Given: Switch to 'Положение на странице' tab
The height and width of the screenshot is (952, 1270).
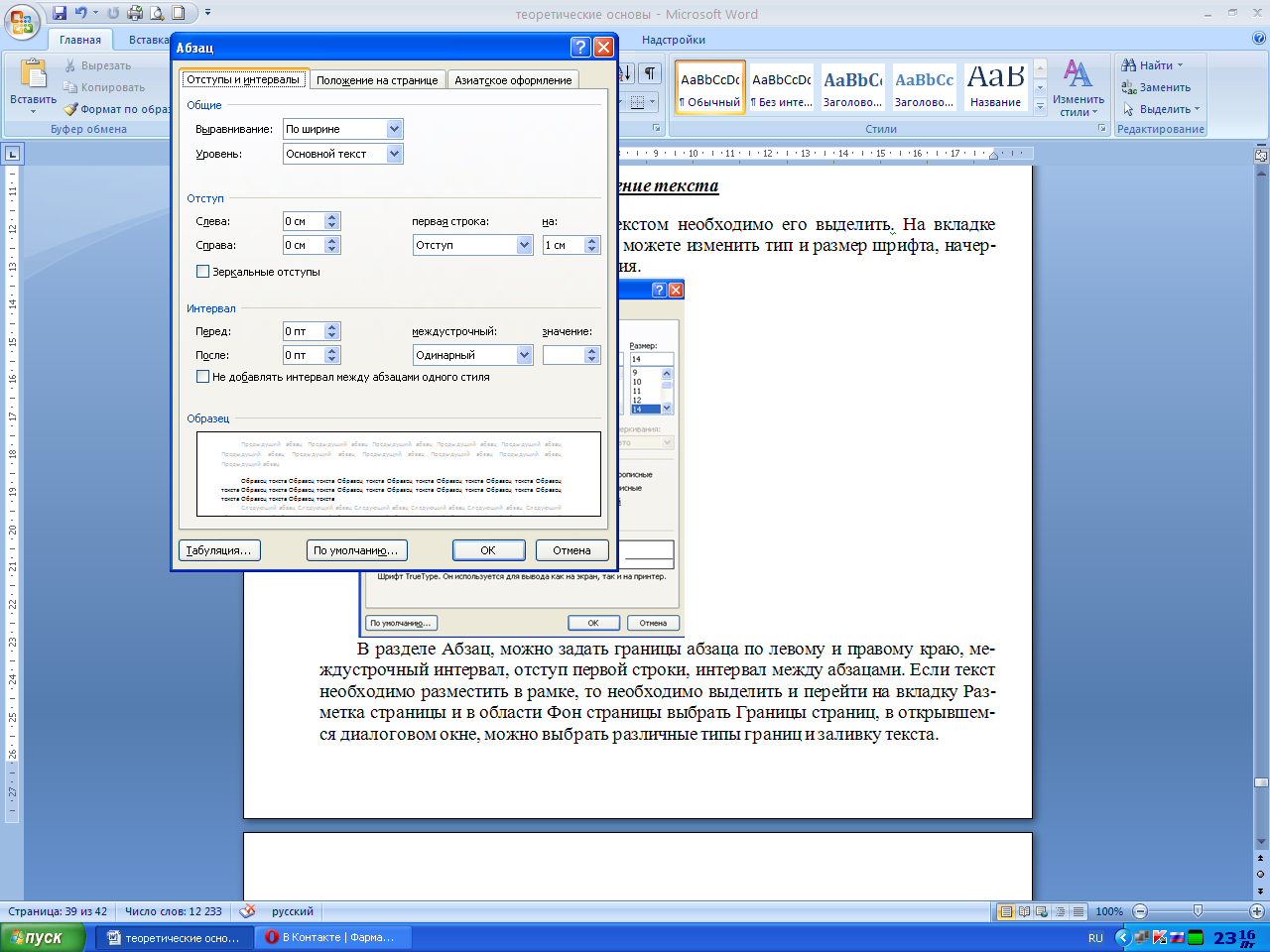Looking at the screenshot, I should point(377,80).
